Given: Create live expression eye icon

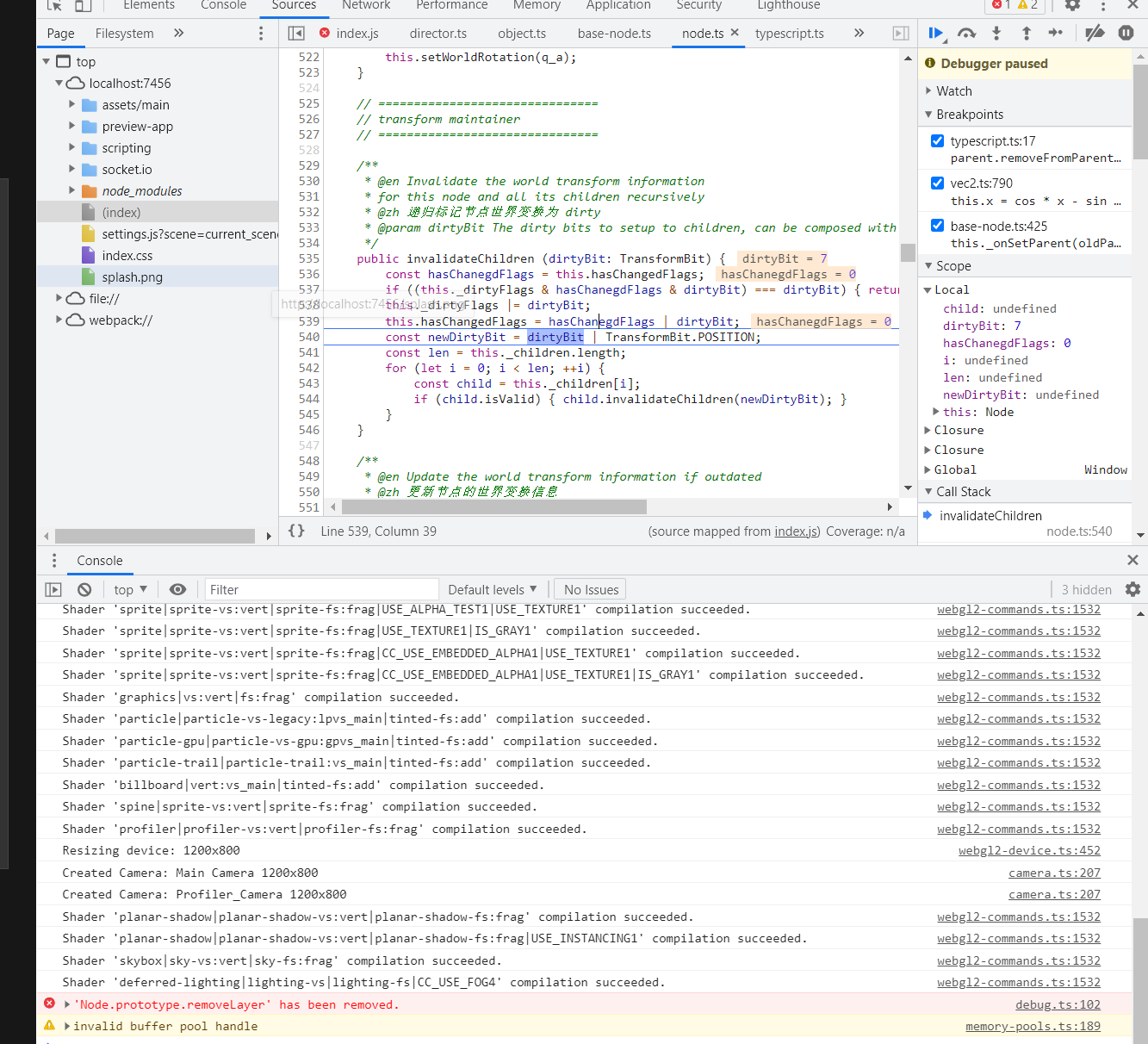Looking at the screenshot, I should (x=177, y=589).
